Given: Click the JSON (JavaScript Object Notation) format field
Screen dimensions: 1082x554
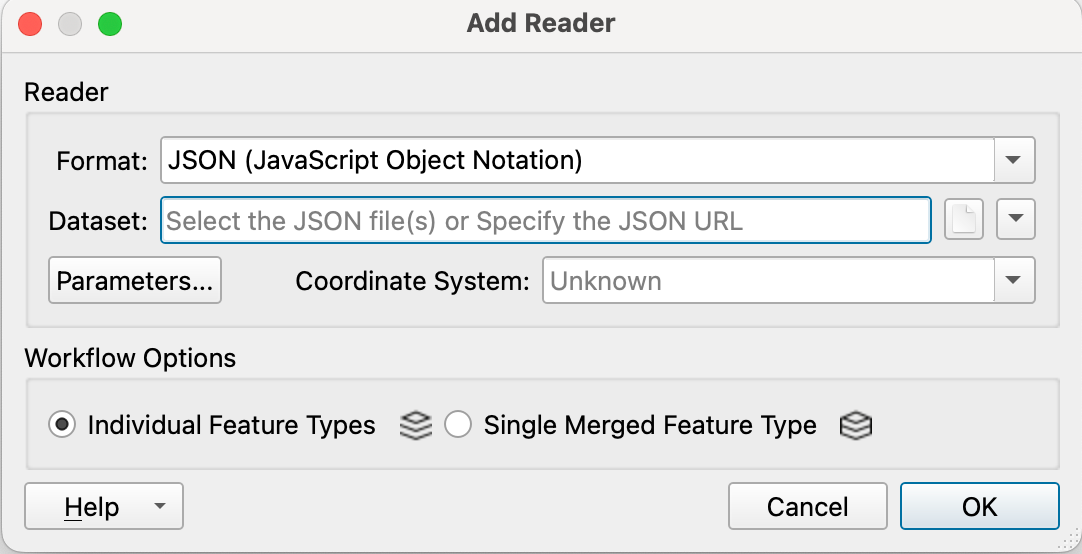Looking at the screenshot, I should [577, 160].
